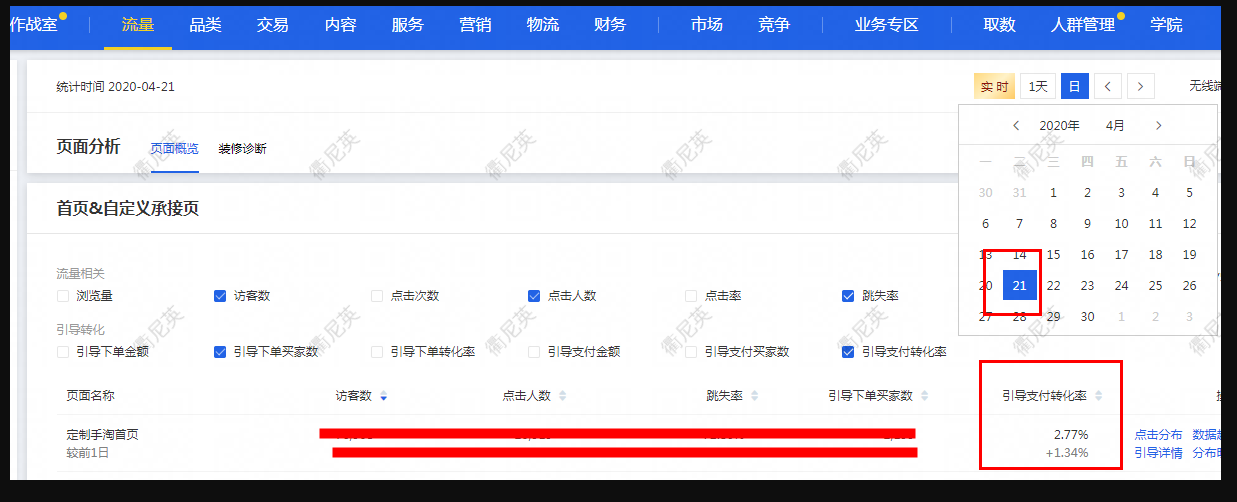This screenshot has width=1237, height=502.
Task: Select the 实时 time range button
Action: [x=994, y=86]
